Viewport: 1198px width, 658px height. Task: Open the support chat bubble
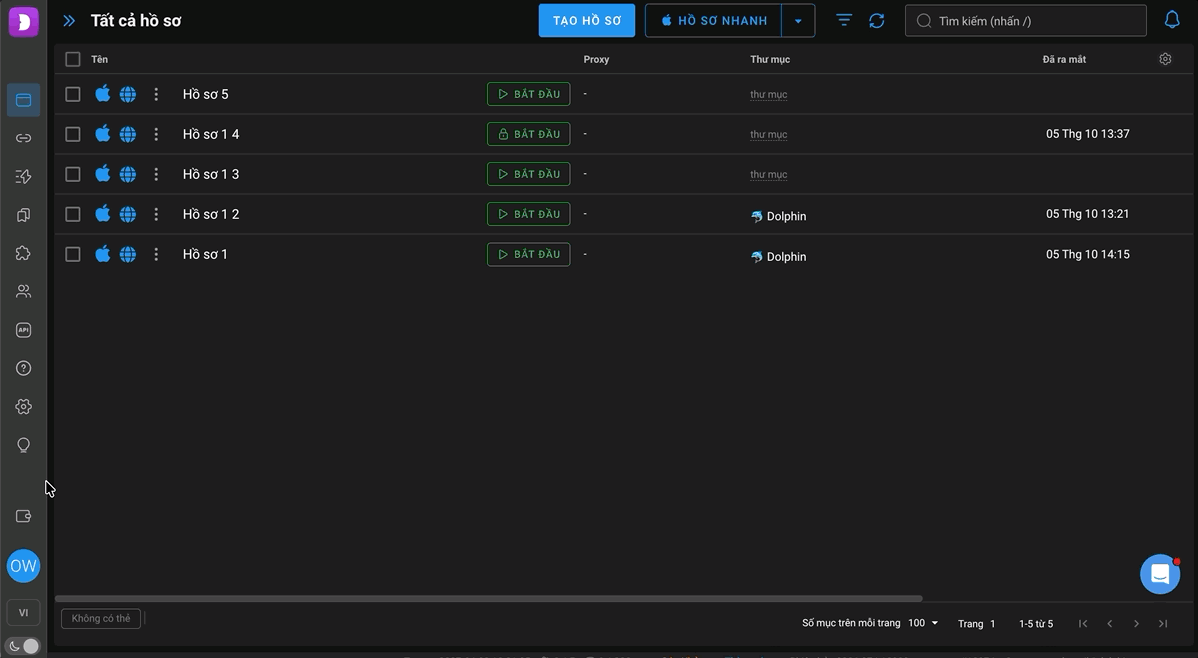[1160, 574]
